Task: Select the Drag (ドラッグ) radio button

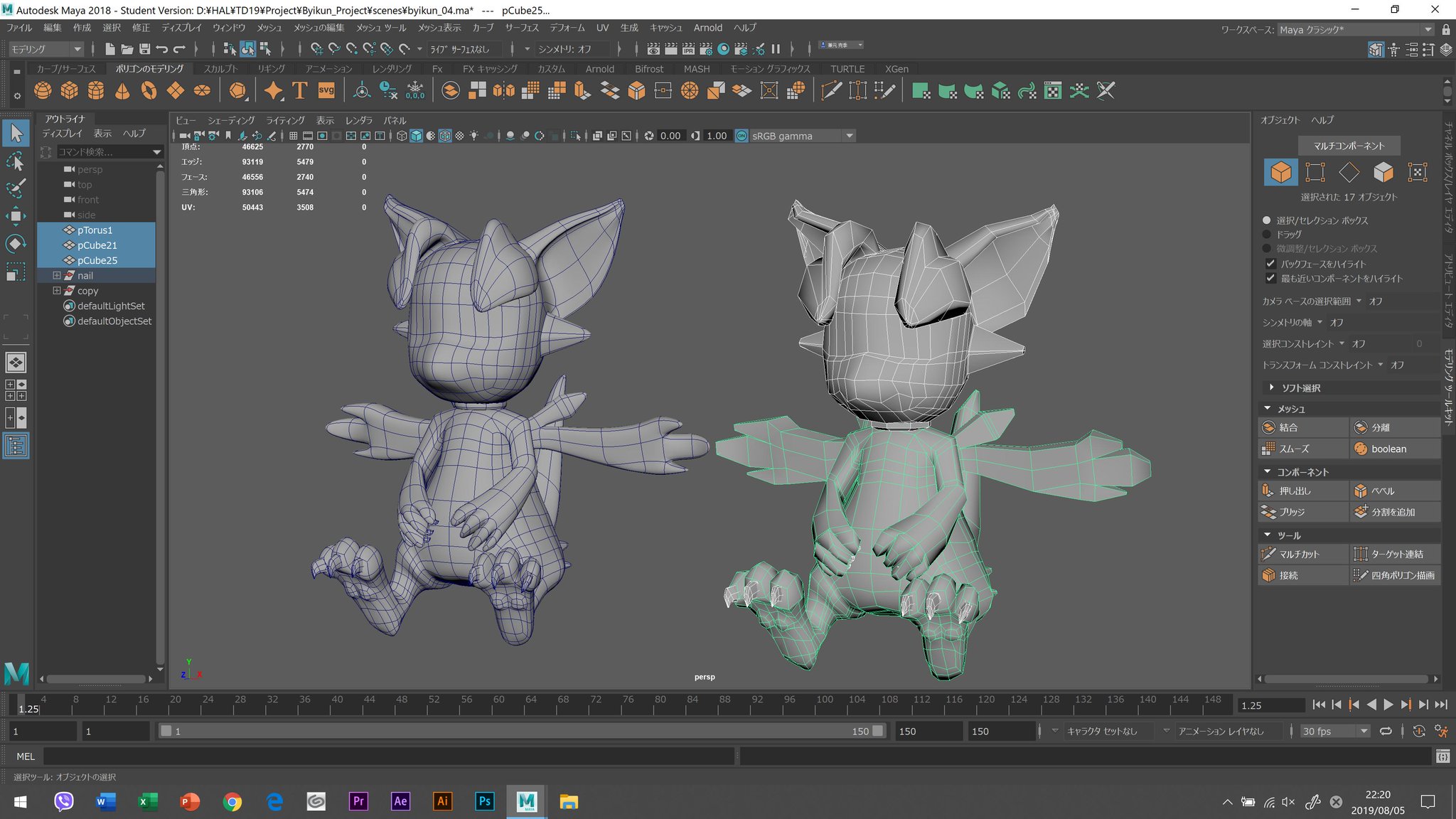Action: [x=1266, y=234]
